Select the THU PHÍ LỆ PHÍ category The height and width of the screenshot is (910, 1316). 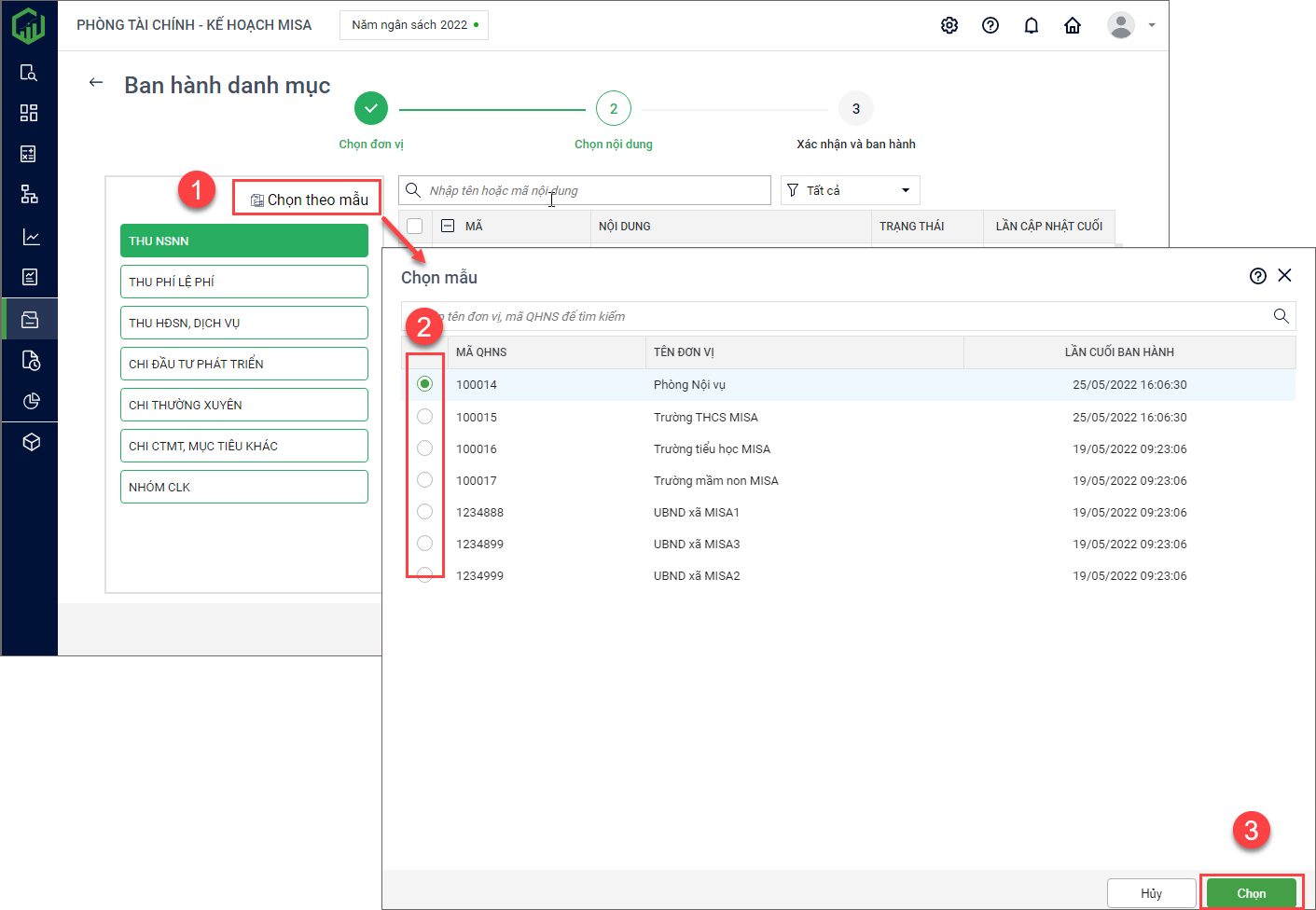[x=244, y=282]
